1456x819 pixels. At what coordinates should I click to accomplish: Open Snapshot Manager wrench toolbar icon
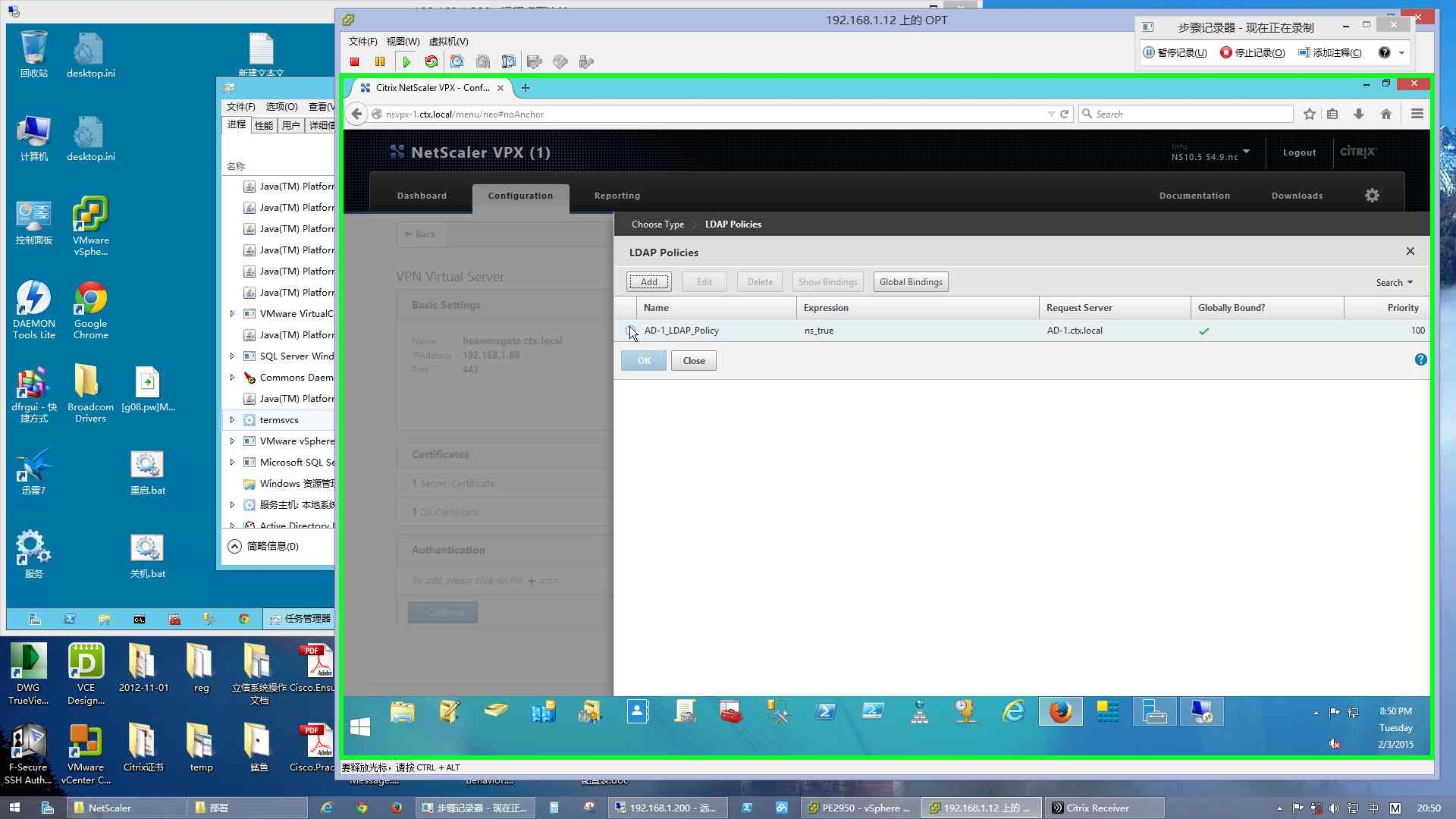[509, 62]
